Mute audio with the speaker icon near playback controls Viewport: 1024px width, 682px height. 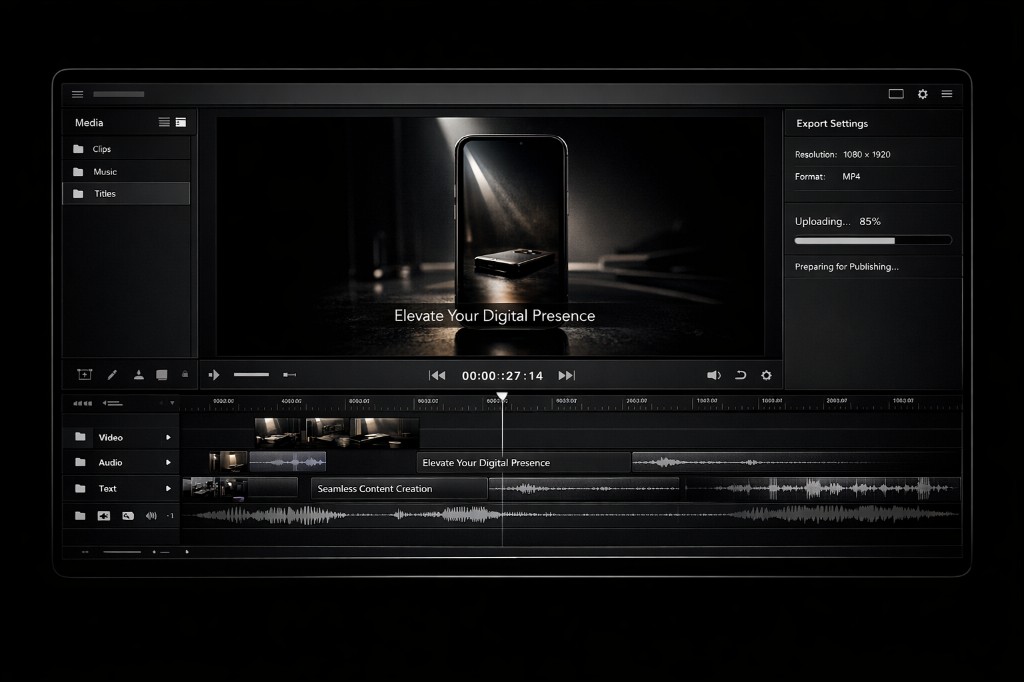tap(714, 374)
